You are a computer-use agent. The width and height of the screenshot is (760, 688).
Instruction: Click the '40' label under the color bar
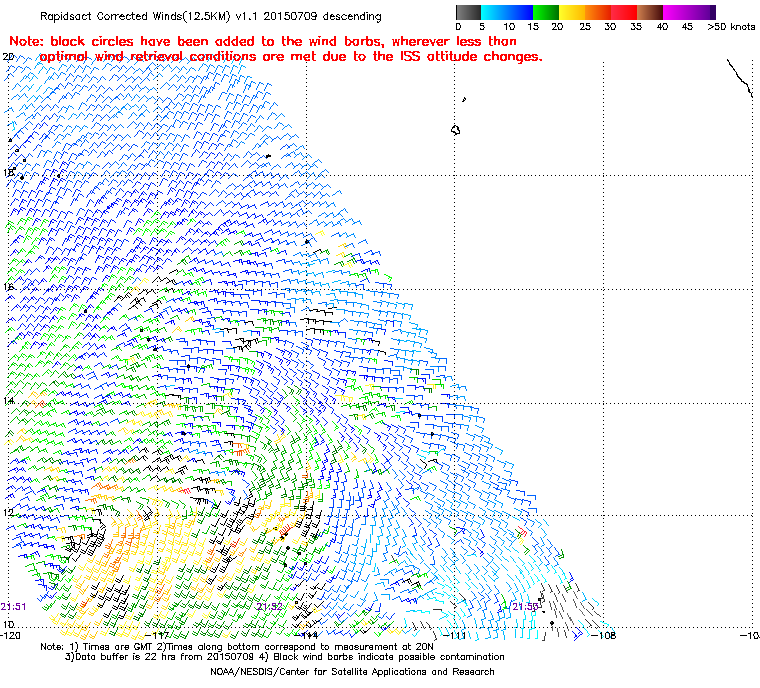pyautogui.click(x=662, y=27)
